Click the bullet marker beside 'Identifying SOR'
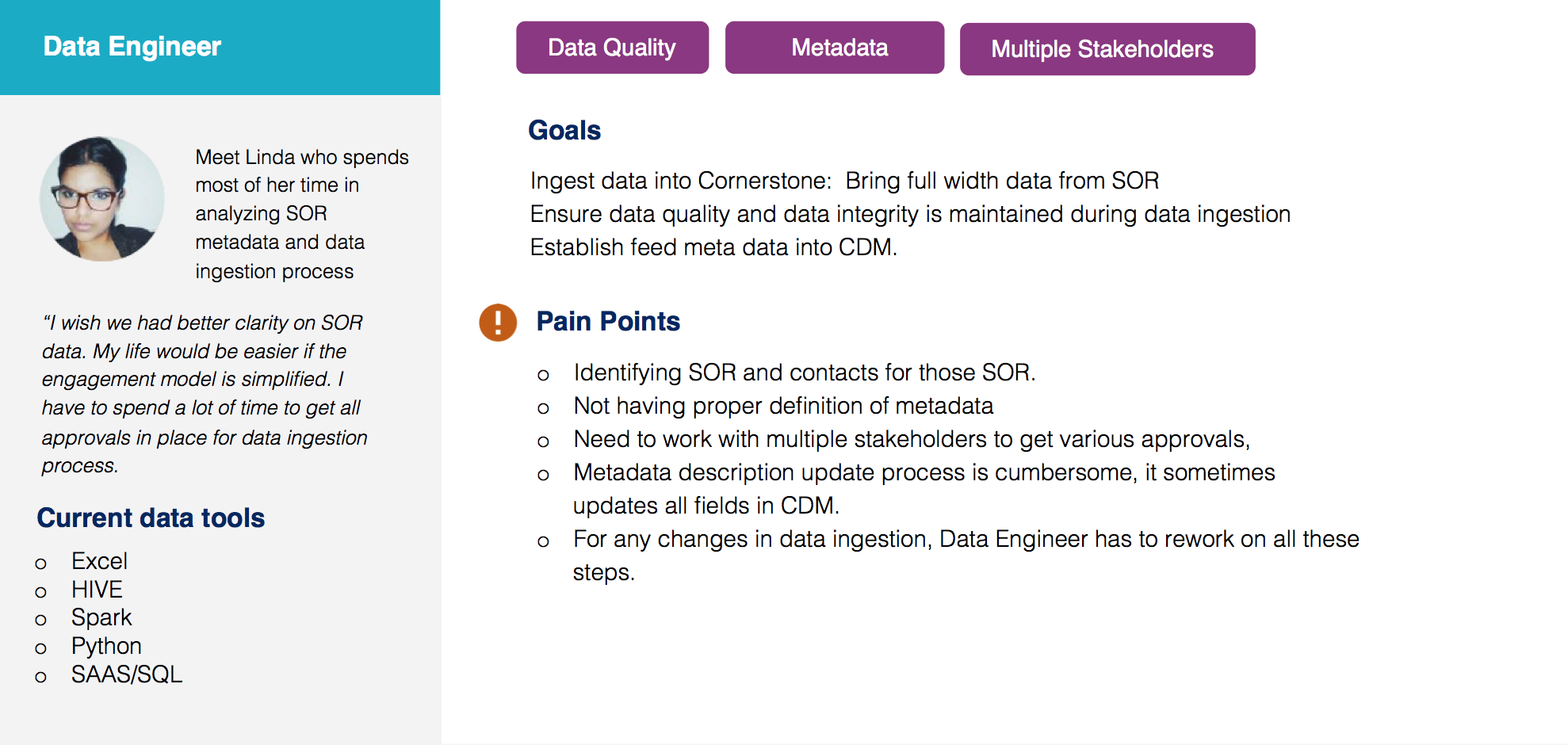1568x745 pixels. pyautogui.click(x=543, y=375)
